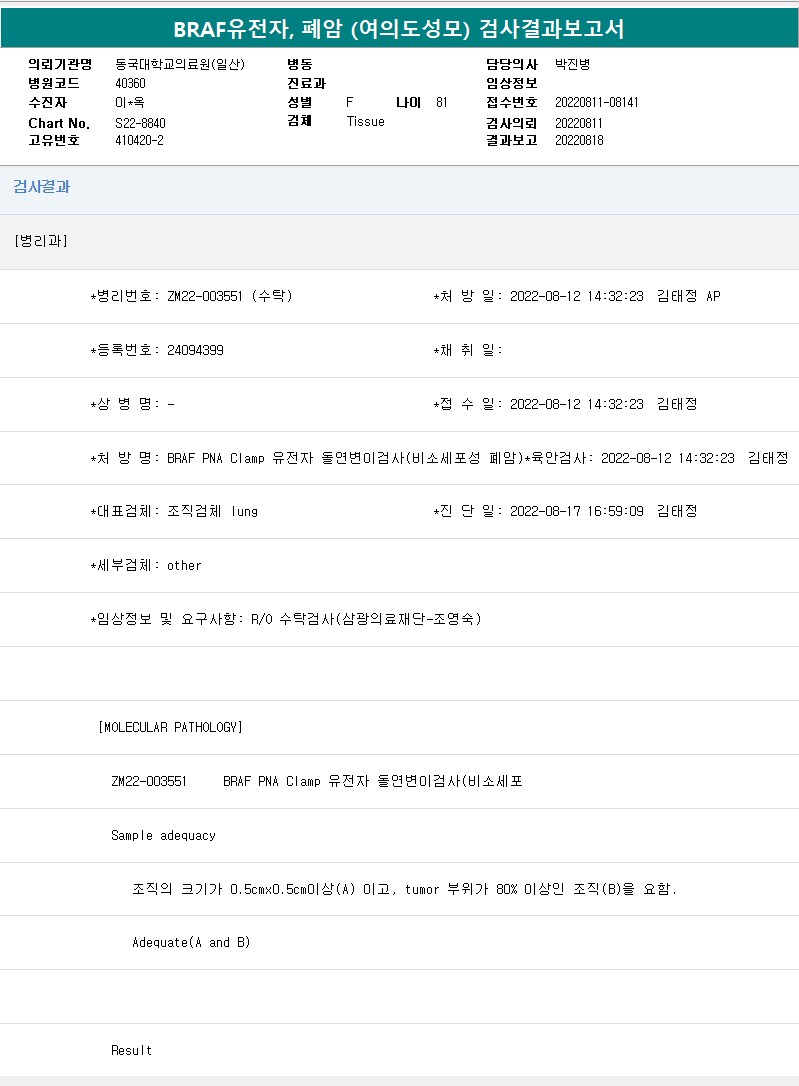Viewport: 799px width, 1086px height.
Task: Click the 처방명 BRAF PNA Clamp row
Action: (x=307, y=458)
